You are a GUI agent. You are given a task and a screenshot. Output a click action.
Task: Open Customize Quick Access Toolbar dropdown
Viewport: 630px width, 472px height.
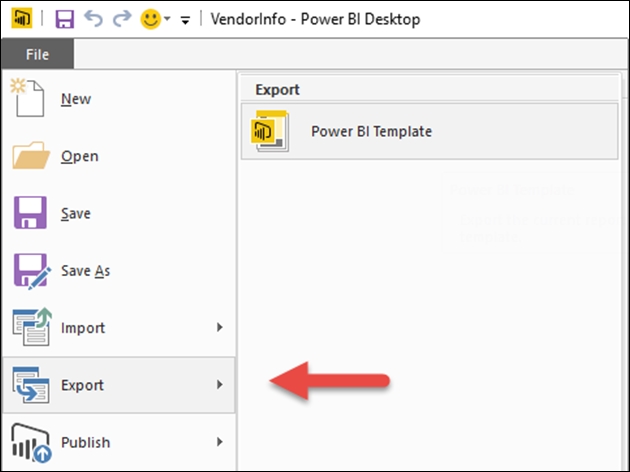point(185,20)
